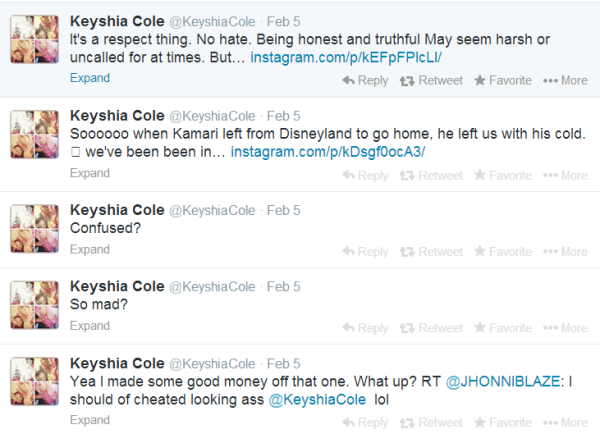Open More menu on the "So mad?" tweet
Viewport: 600px width, 434px height.
(565, 328)
